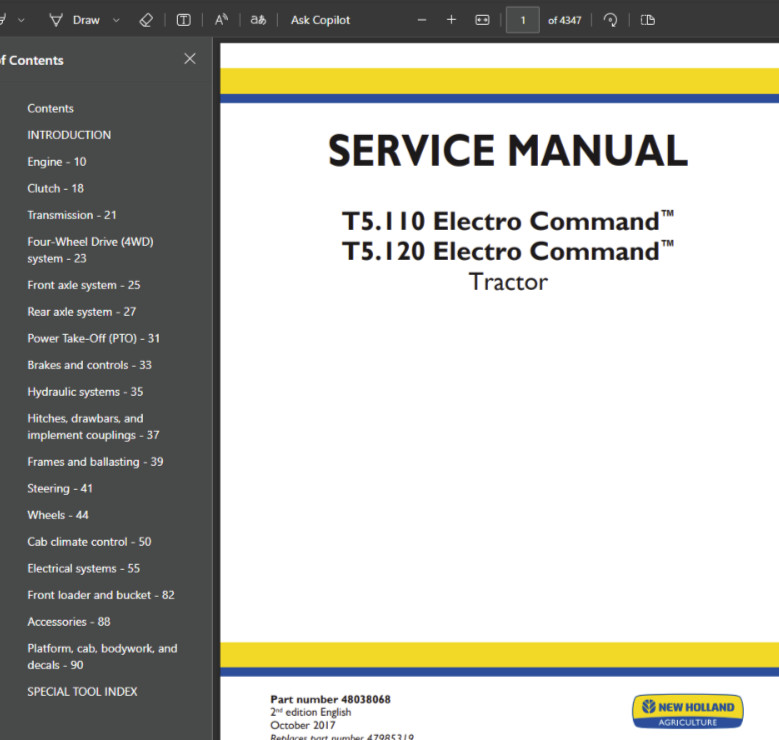This screenshot has width=779, height=740.
Task: Select Hitches, drawbars, and implement couplings - 37
Action: tap(93, 427)
